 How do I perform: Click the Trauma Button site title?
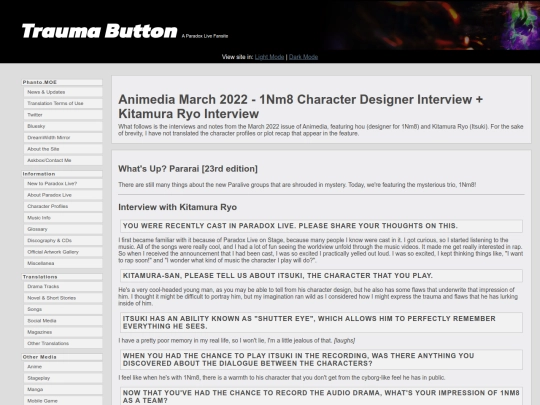click(x=100, y=31)
